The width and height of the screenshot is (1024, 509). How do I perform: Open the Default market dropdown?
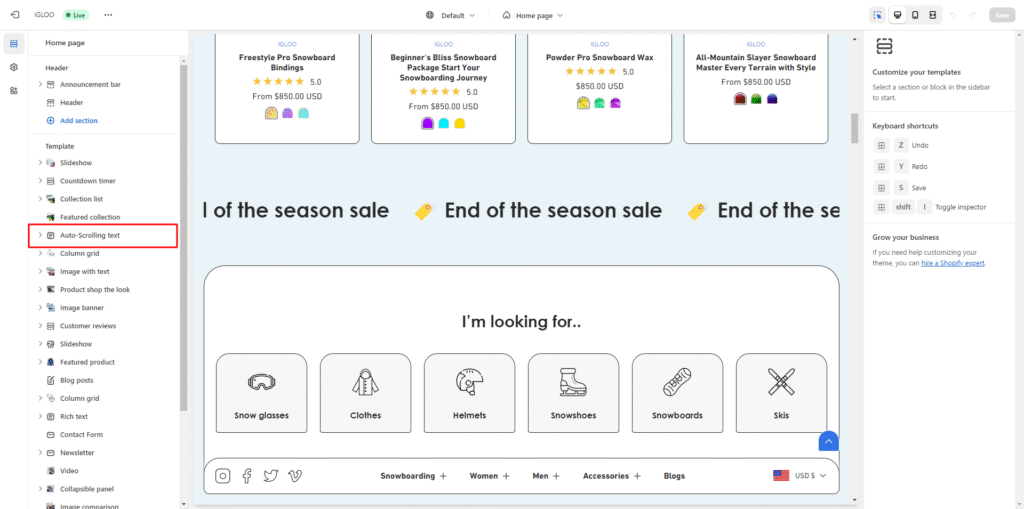[x=450, y=15]
